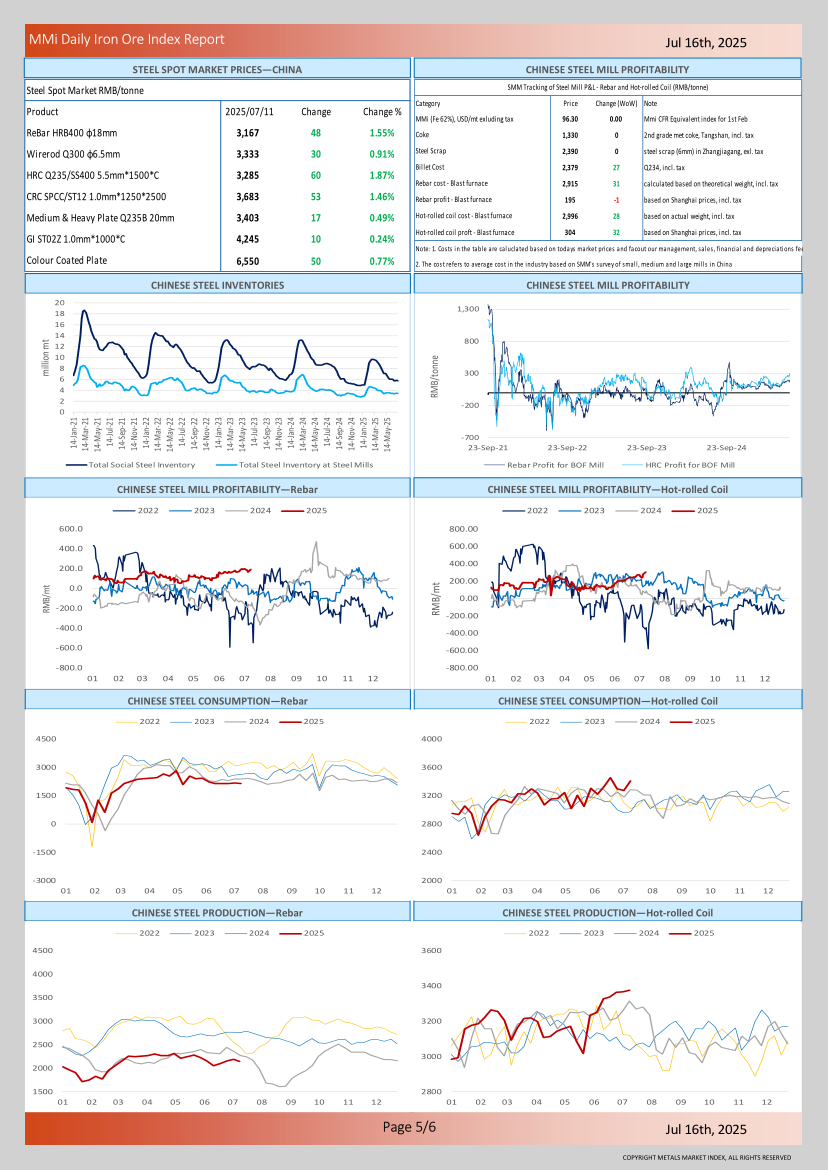Click the HRC price '3,285'
Image resolution: width=828 pixels, height=1170 pixels.
248,175
